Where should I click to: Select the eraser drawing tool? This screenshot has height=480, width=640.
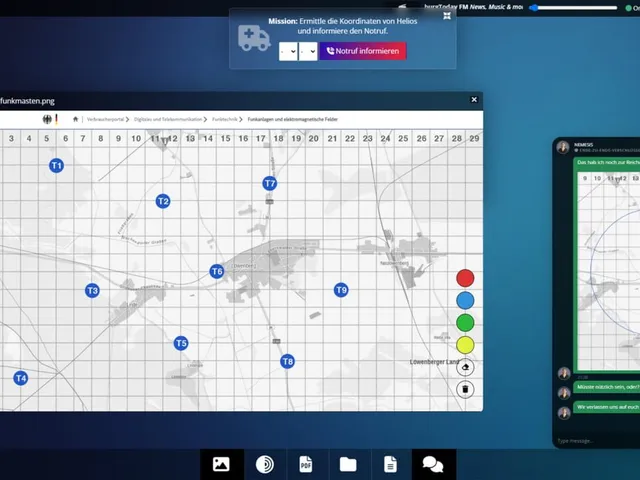(465, 367)
